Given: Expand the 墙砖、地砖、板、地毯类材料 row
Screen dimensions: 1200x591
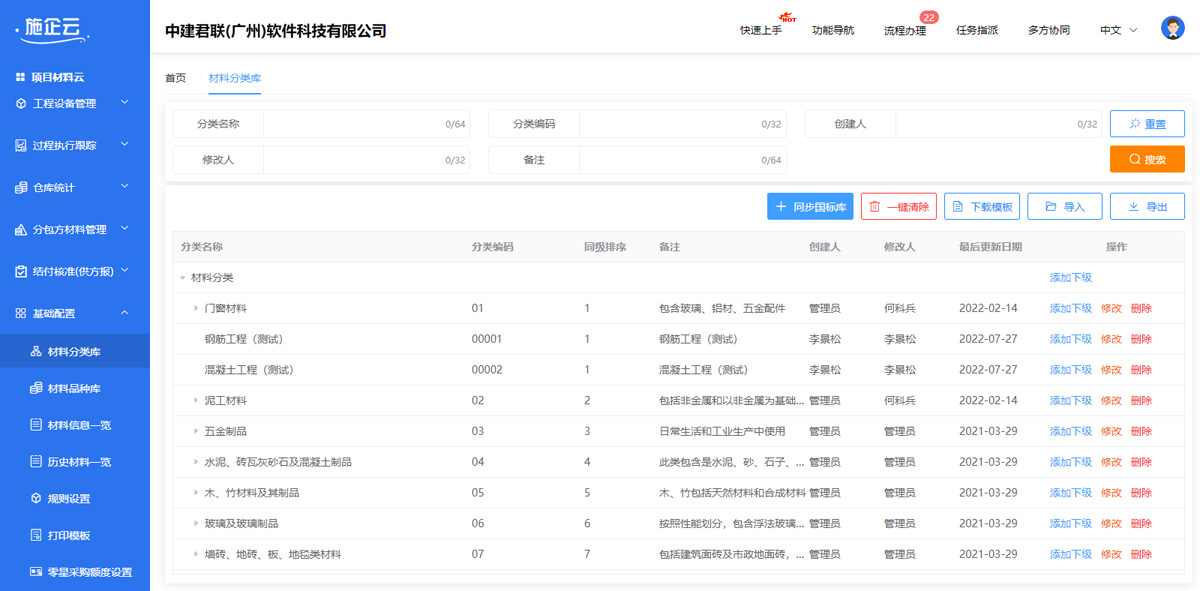Looking at the screenshot, I should pos(196,555).
